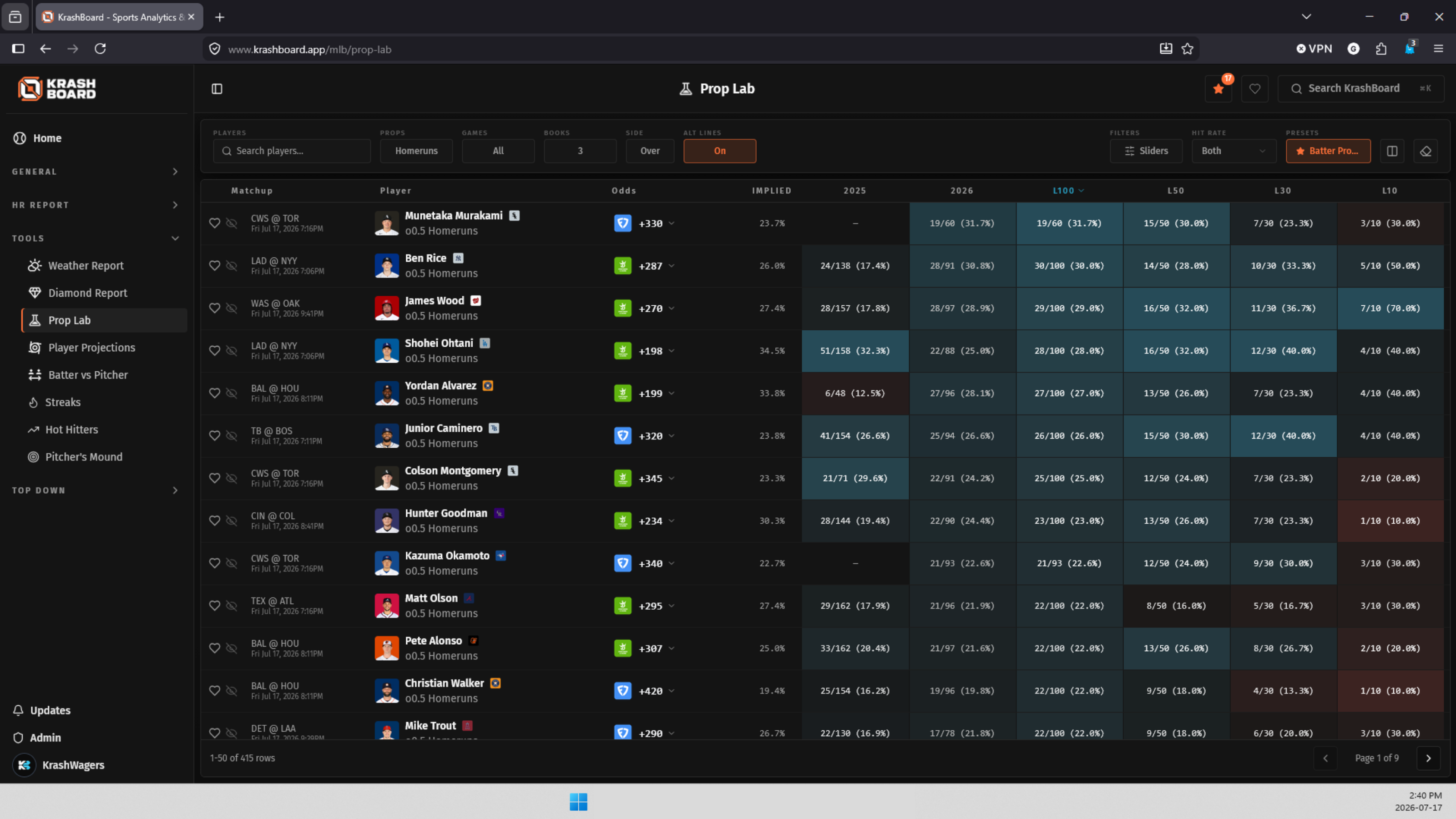Expand the HR Report sidebar section
1456x819 pixels.
tap(95, 205)
